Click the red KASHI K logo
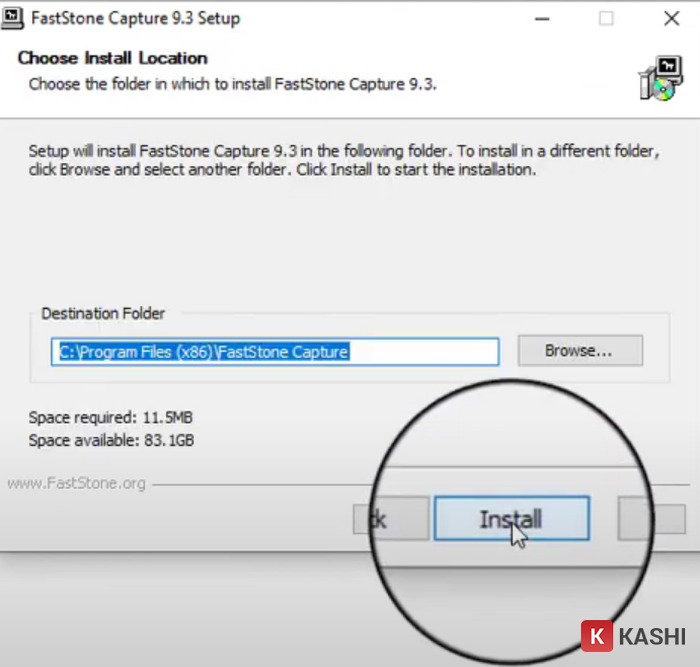This screenshot has height=667, width=700. [x=597, y=637]
